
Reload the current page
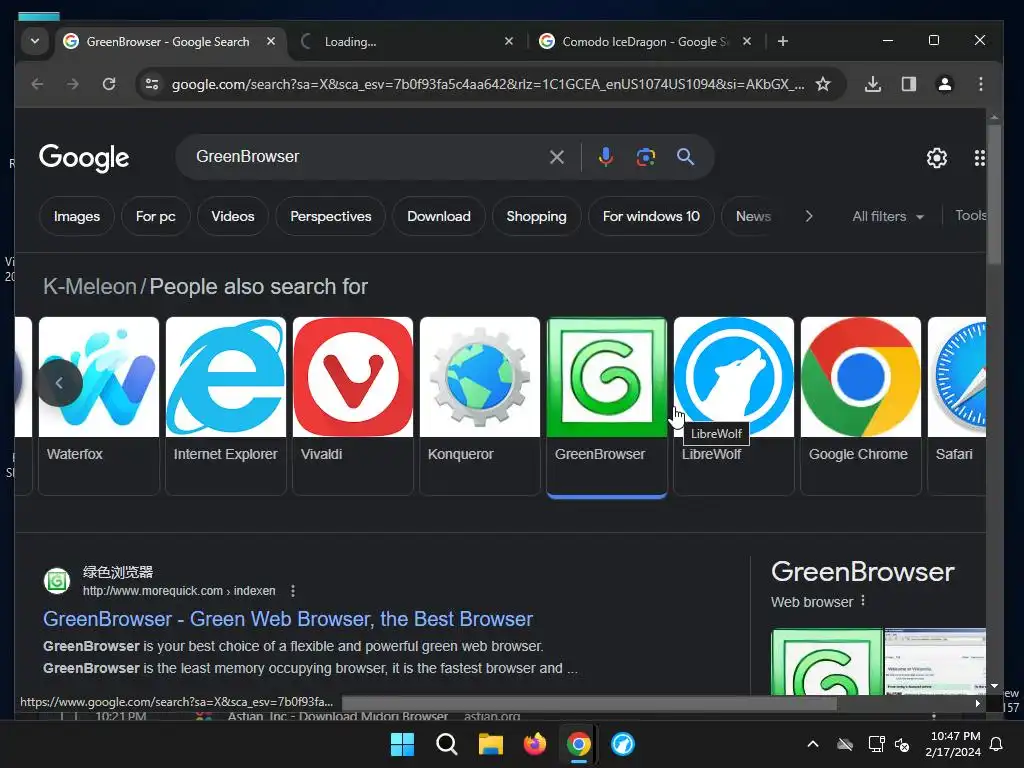(109, 84)
